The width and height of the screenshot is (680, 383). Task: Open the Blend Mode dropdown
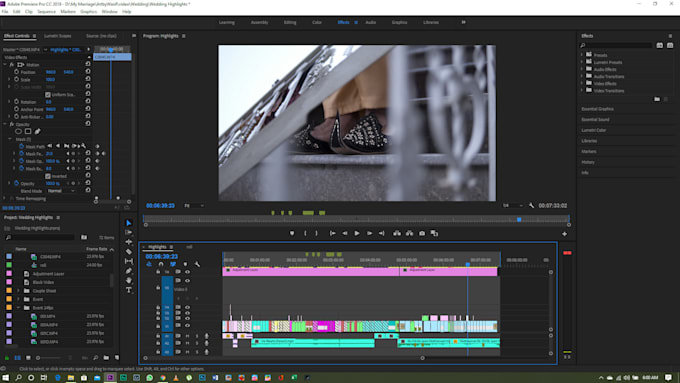coord(61,191)
